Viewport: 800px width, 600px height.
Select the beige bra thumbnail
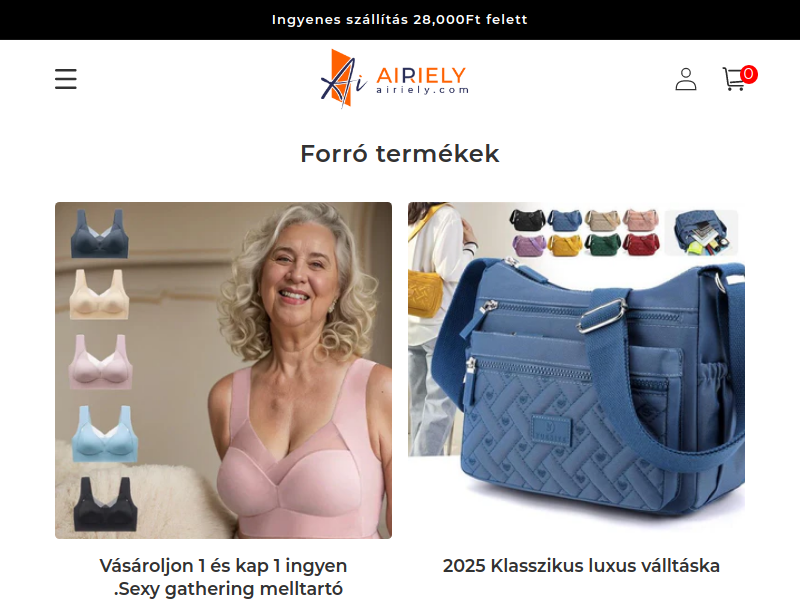[x=99, y=294]
